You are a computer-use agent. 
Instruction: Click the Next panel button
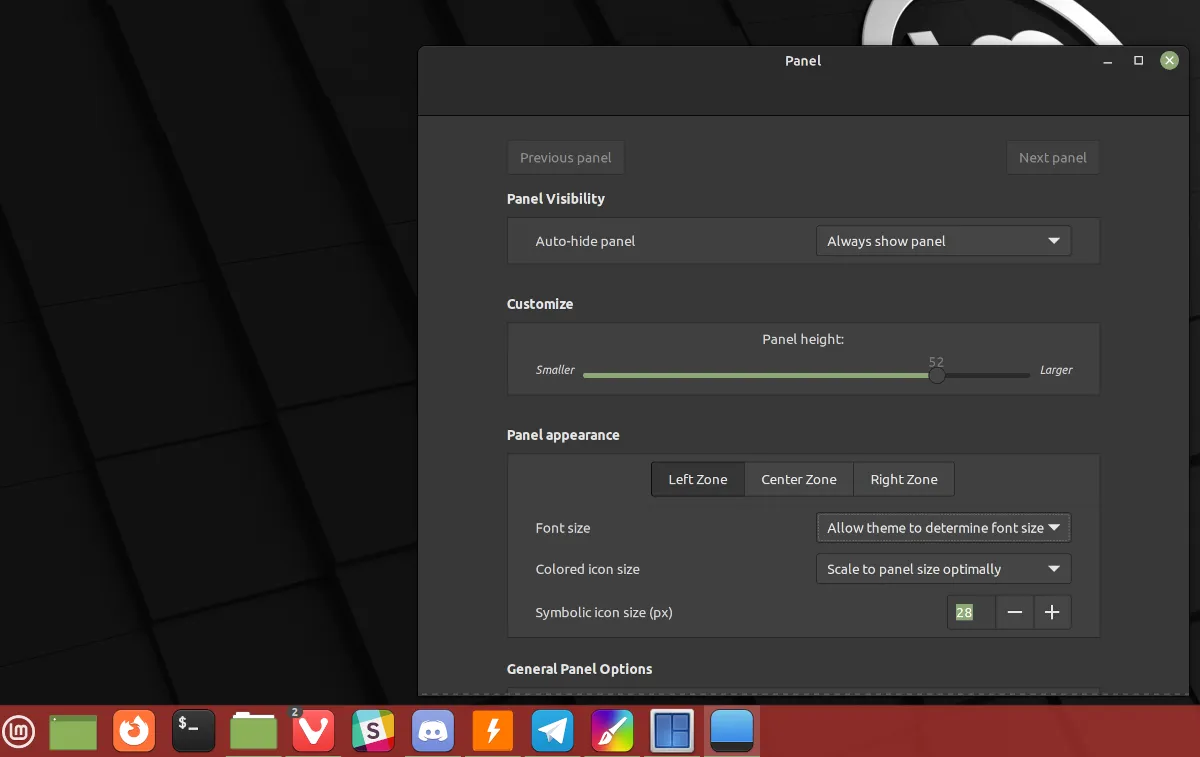(1052, 157)
